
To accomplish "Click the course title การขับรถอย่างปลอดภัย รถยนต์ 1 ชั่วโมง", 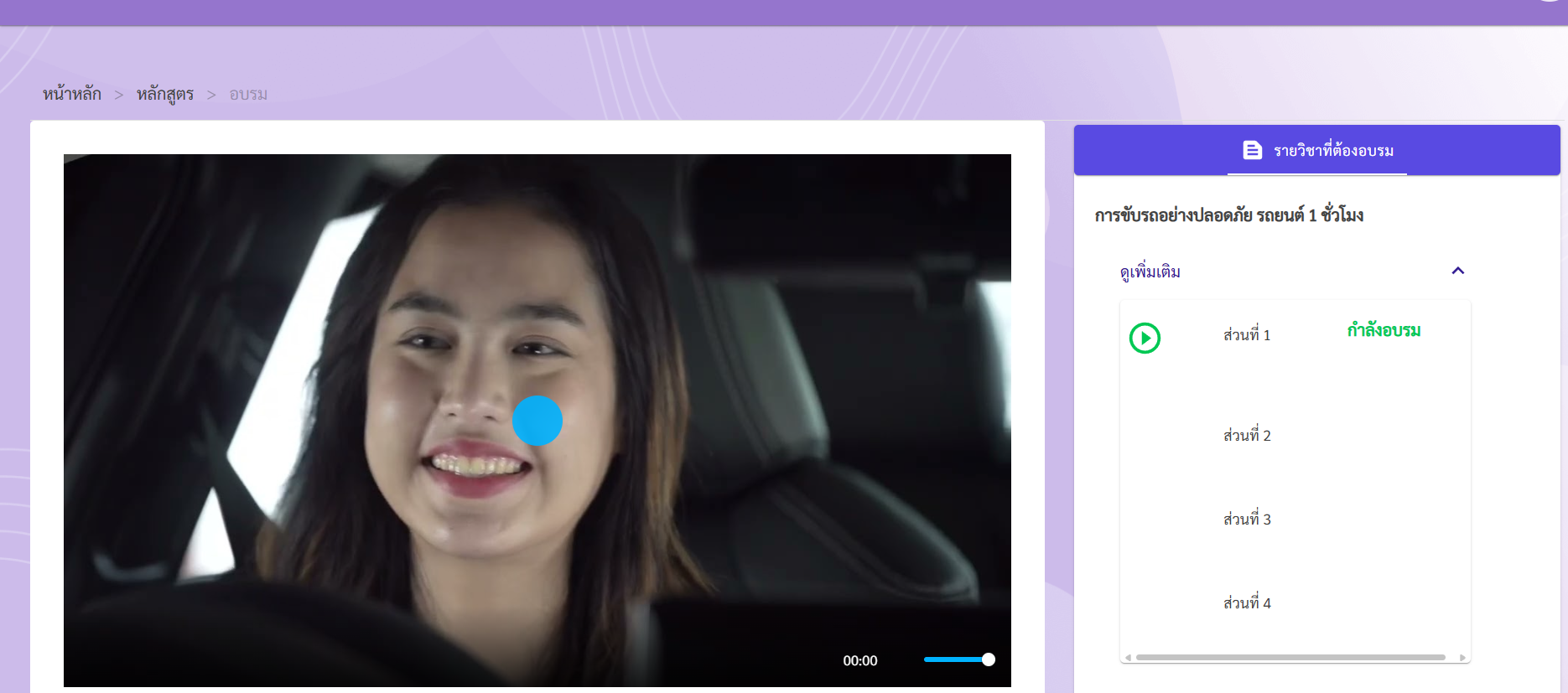I will pyautogui.click(x=1229, y=215).
